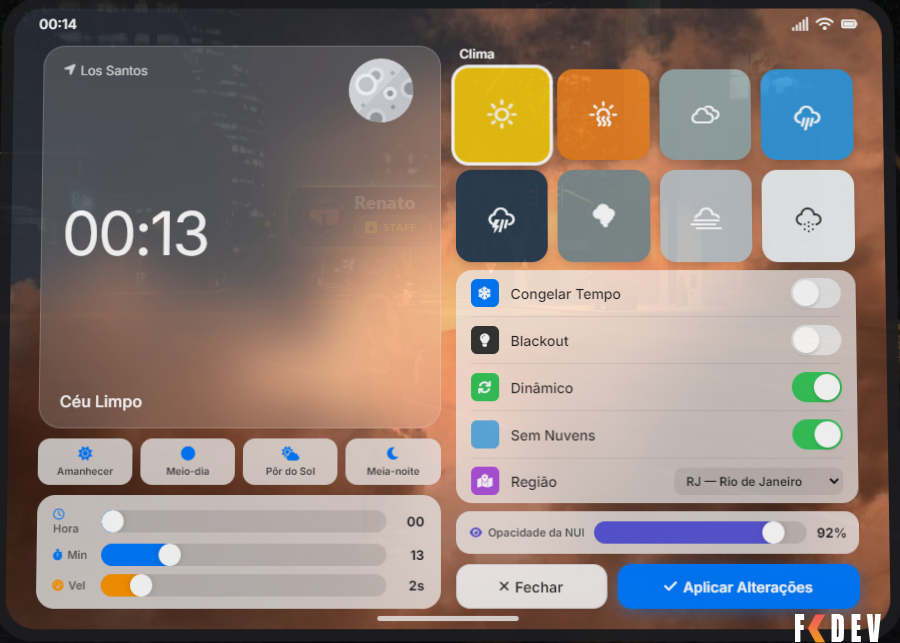Pick the fog weather tile
Viewport: 900px width, 643px height.
705,216
